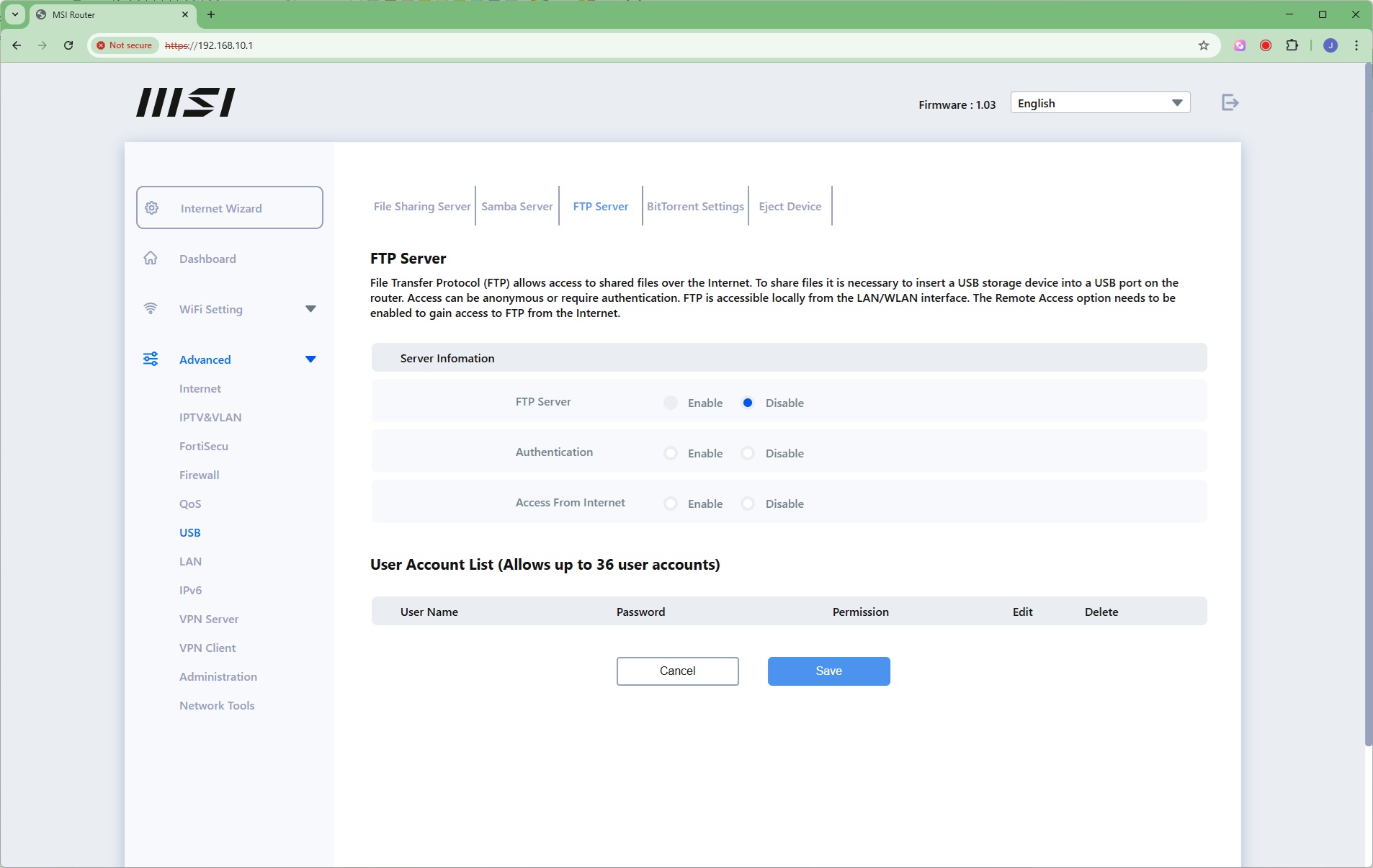Open IPv6 settings
1373x868 pixels.
190,590
